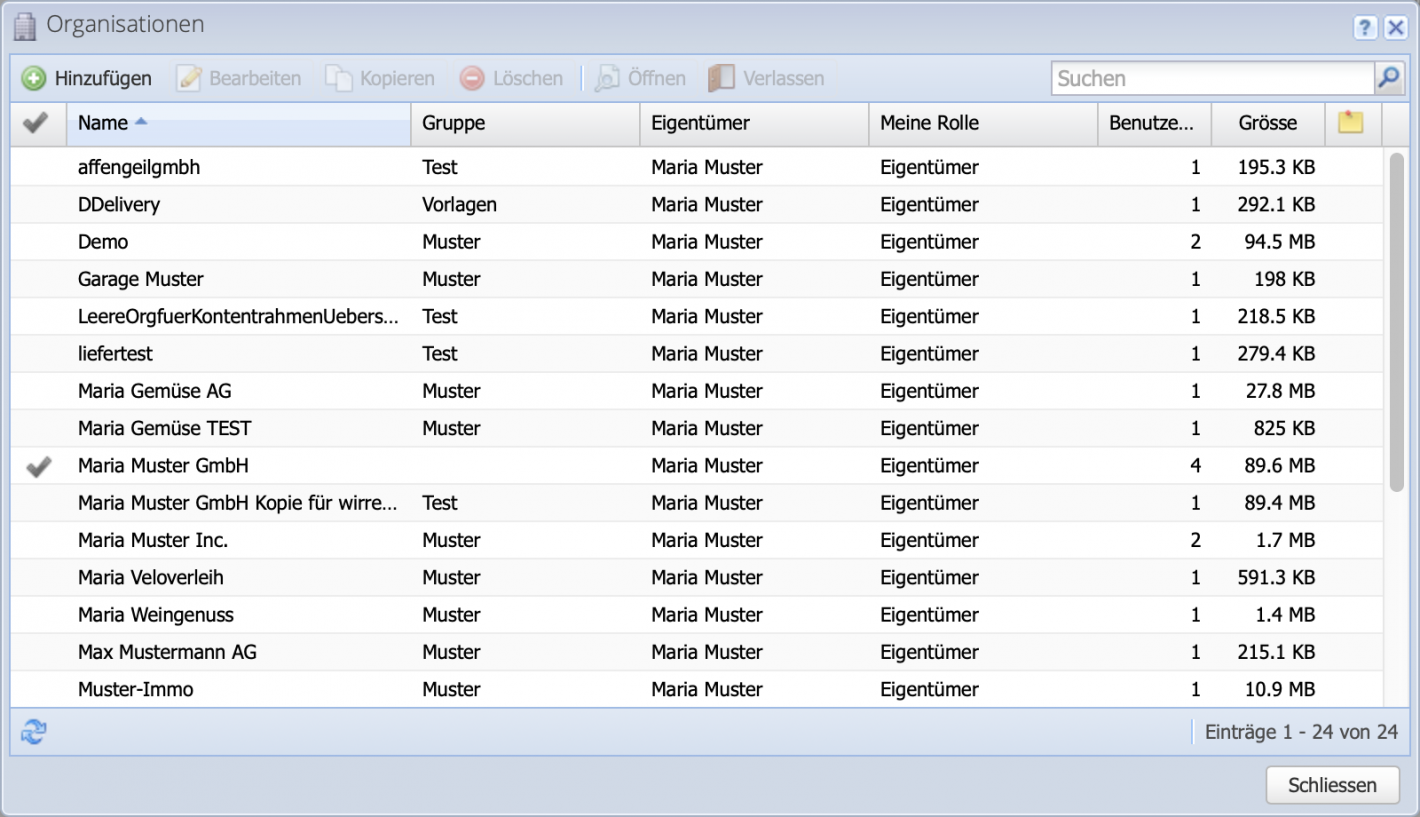Sort the list by the Grösse column
Viewport: 1420px width, 817px height.
(1268, 123)
